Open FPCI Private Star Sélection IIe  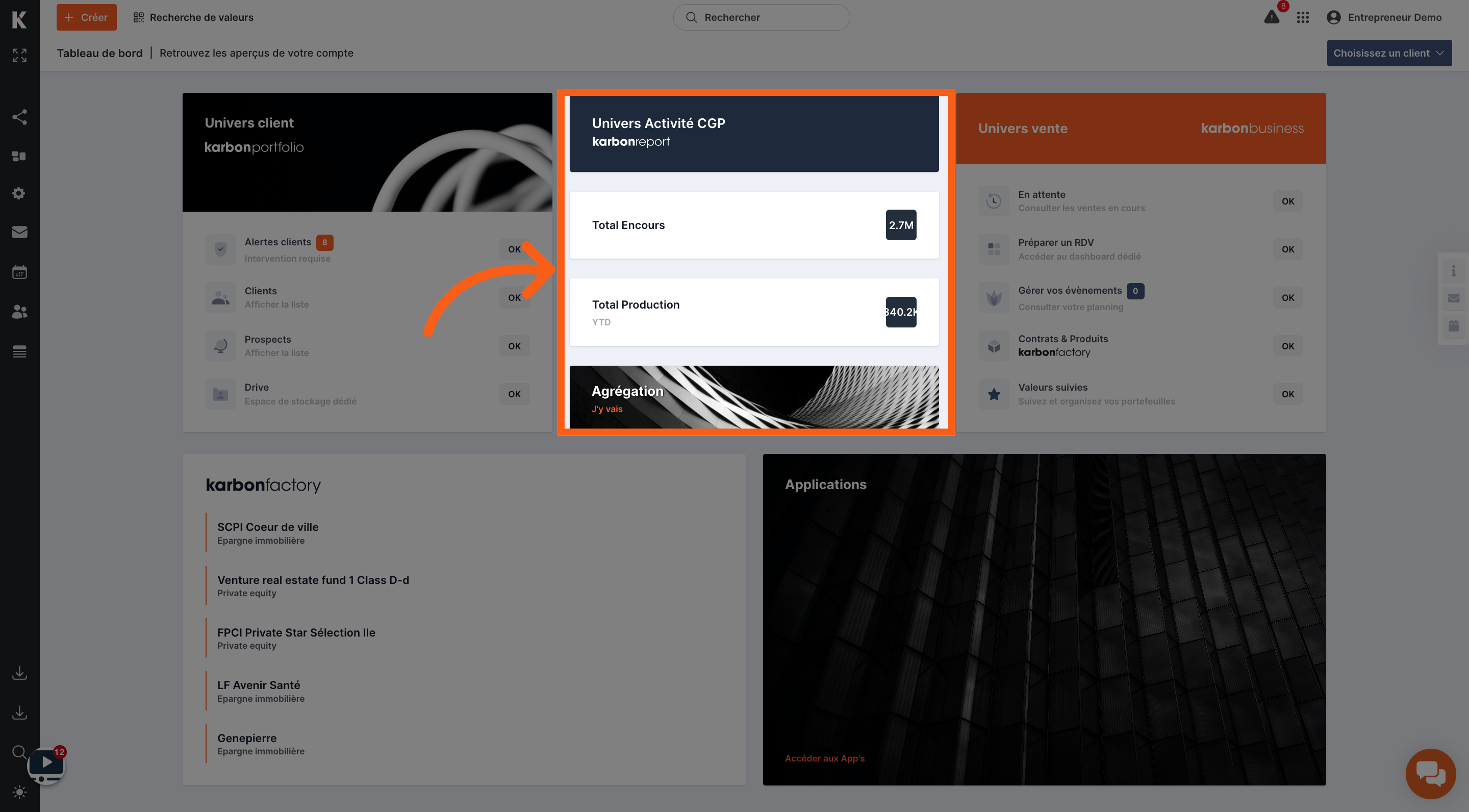point(296,638)
